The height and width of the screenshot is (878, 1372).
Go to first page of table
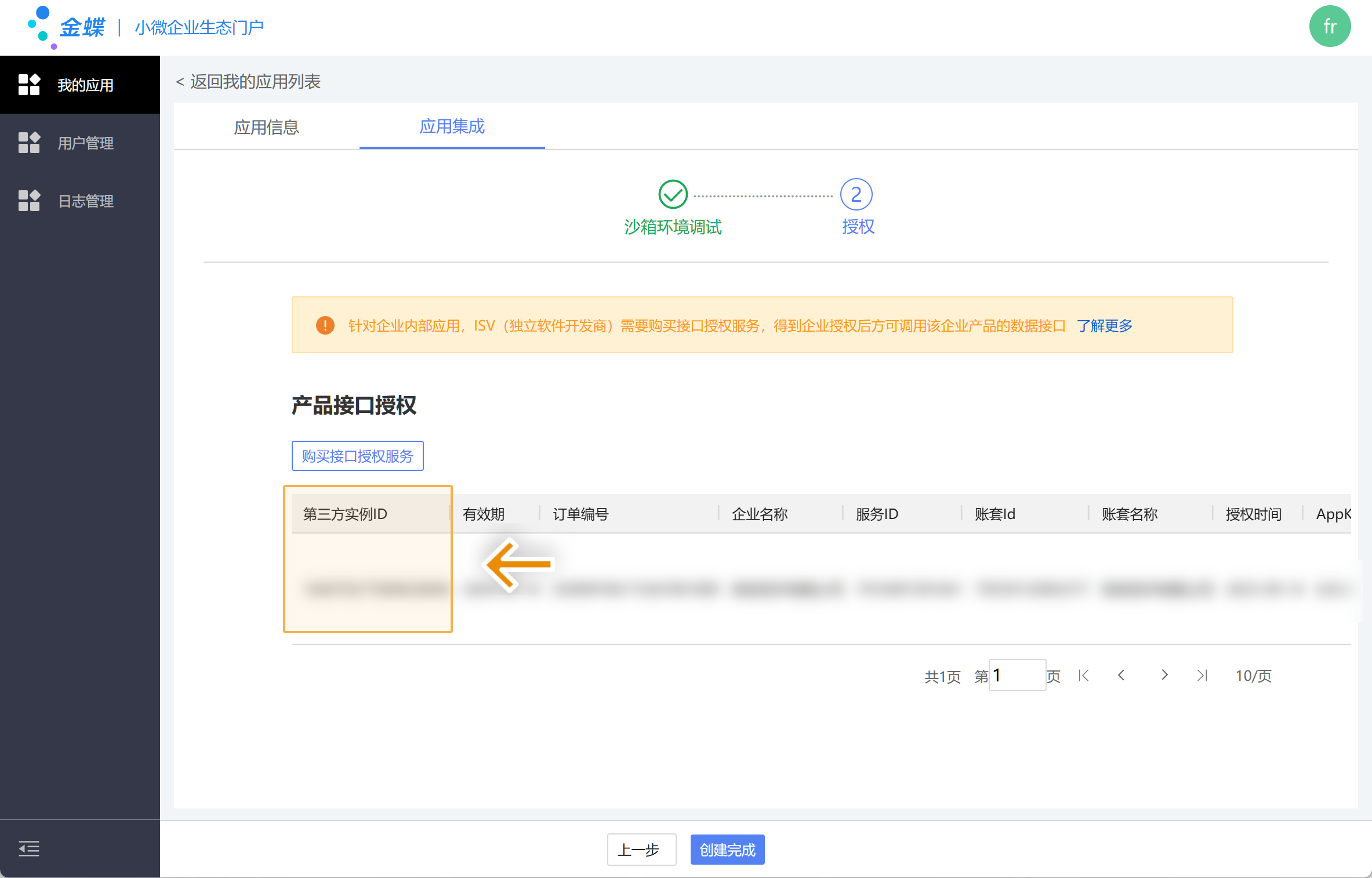[x=1083, y=676]
